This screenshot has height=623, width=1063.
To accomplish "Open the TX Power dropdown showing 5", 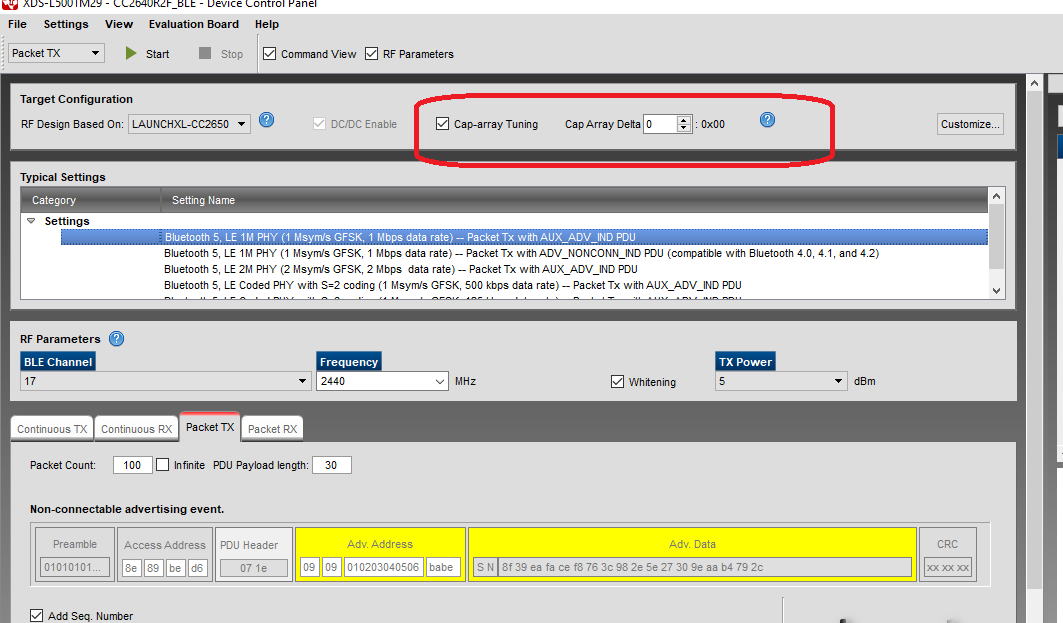I will (781, 381).
